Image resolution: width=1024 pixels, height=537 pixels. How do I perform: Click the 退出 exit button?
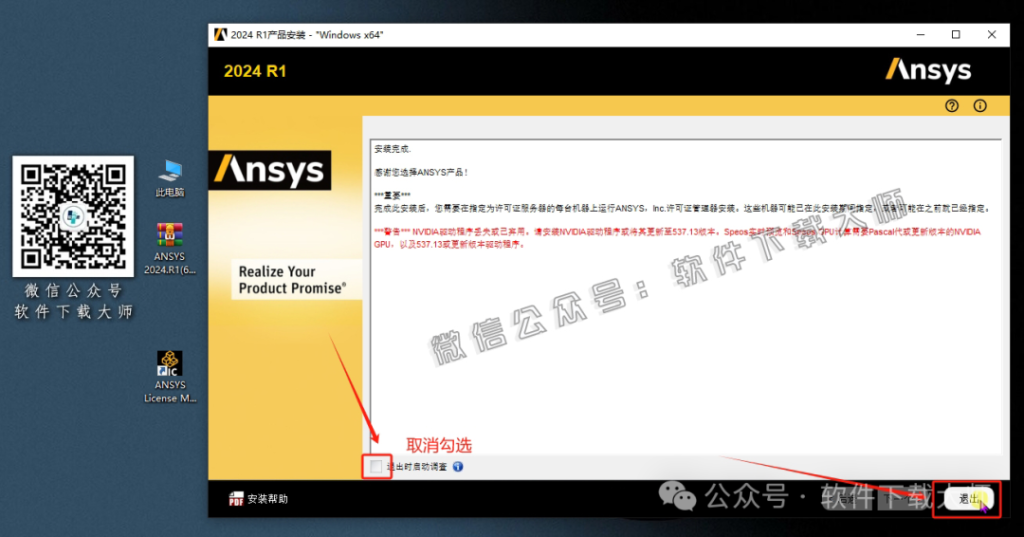[x=967, y=499]
